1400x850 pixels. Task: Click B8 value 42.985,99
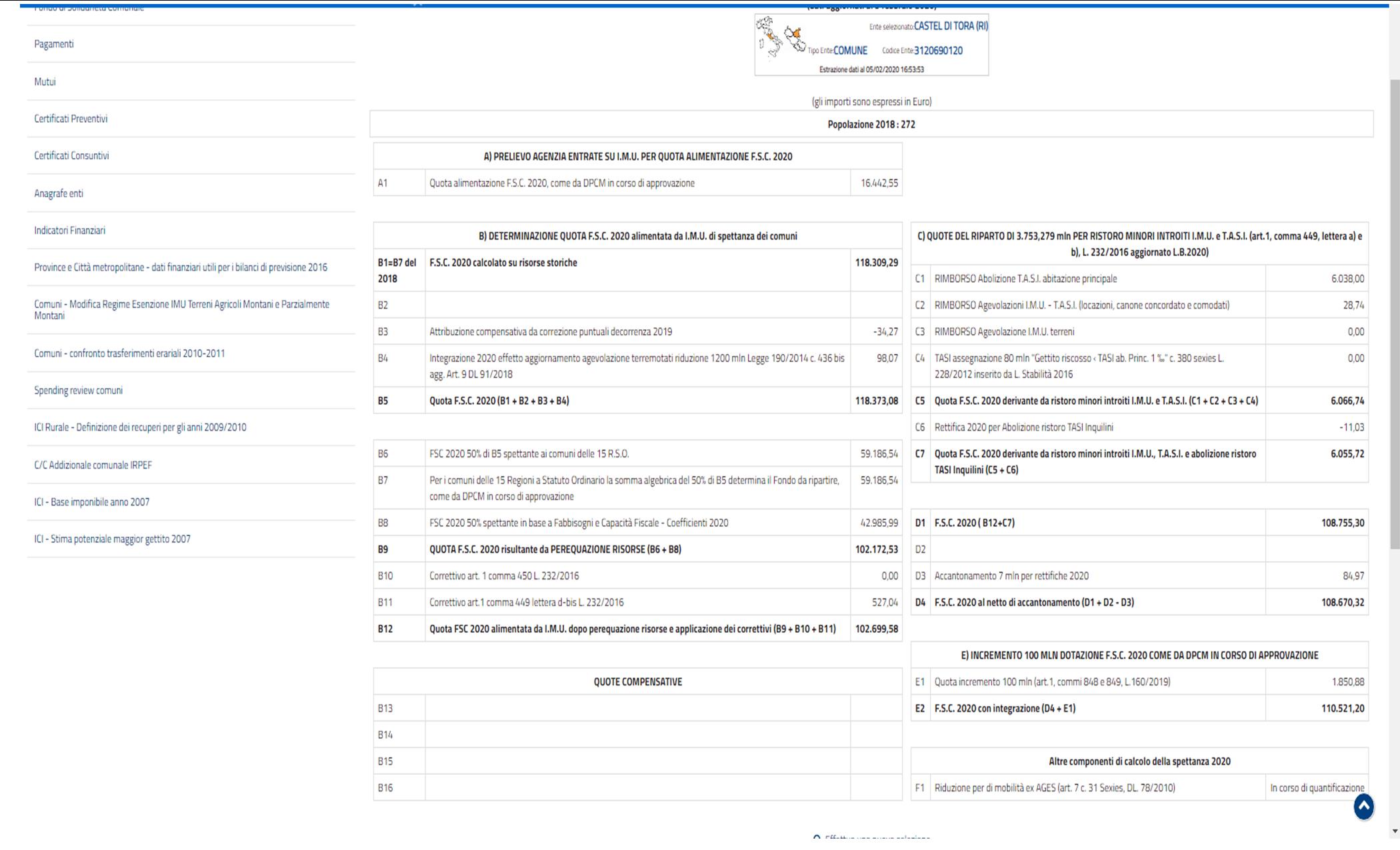[879, 523]
